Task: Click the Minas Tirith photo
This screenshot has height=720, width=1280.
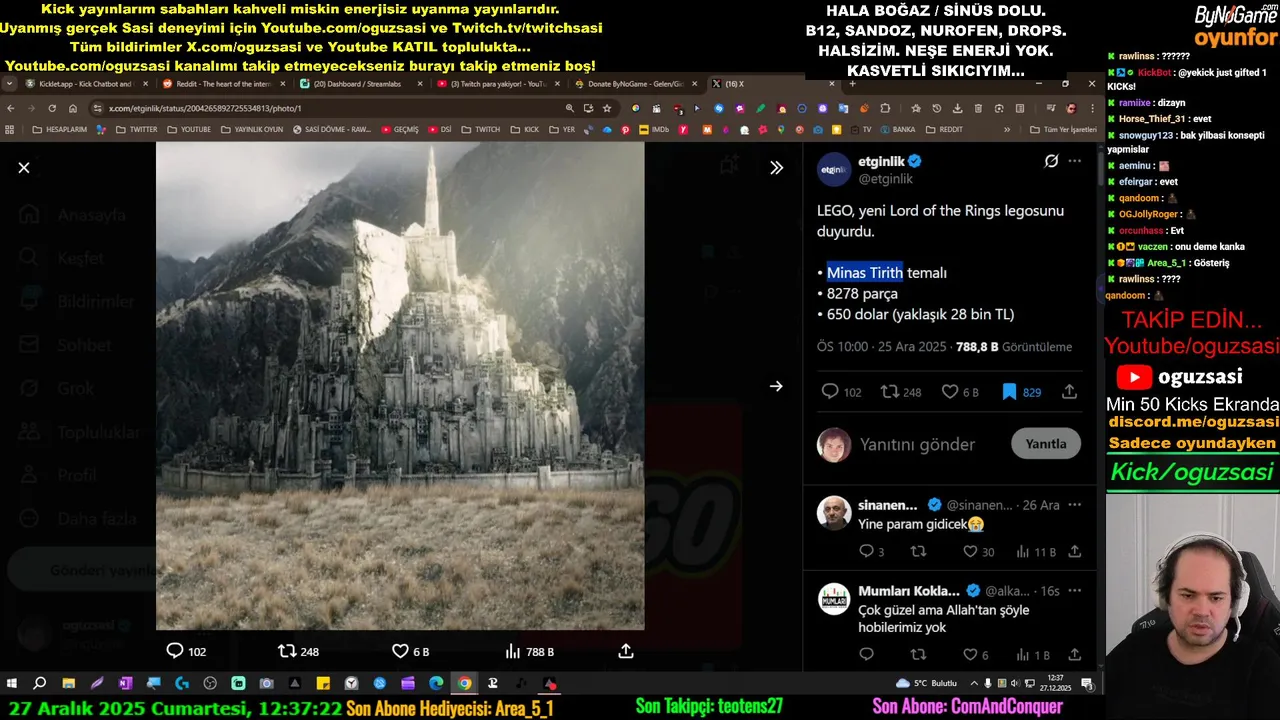Action: [x=400, y=386]
